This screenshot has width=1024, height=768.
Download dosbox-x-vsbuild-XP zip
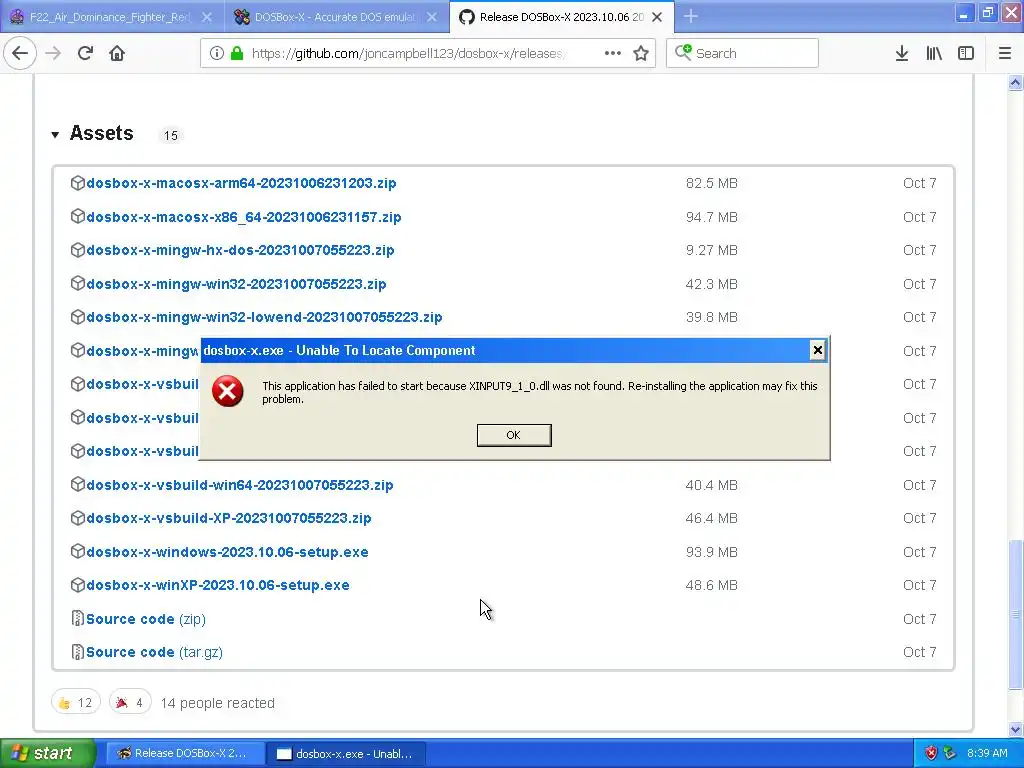[x=229, y=519]
